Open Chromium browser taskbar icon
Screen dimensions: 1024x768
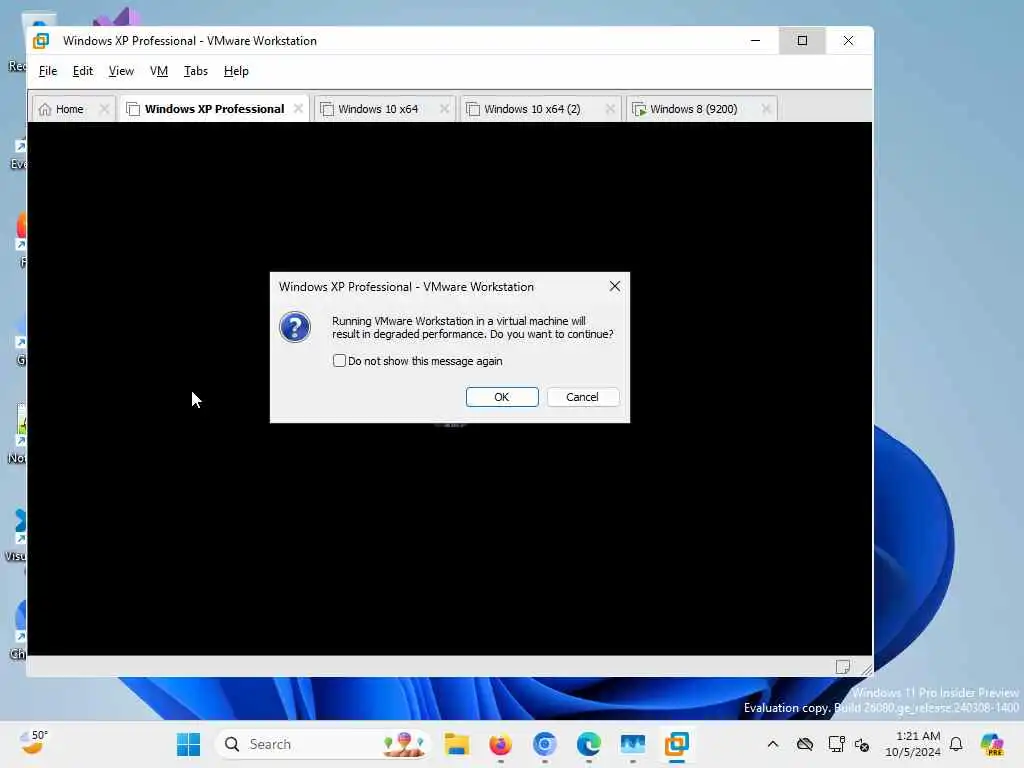point(545,744)
